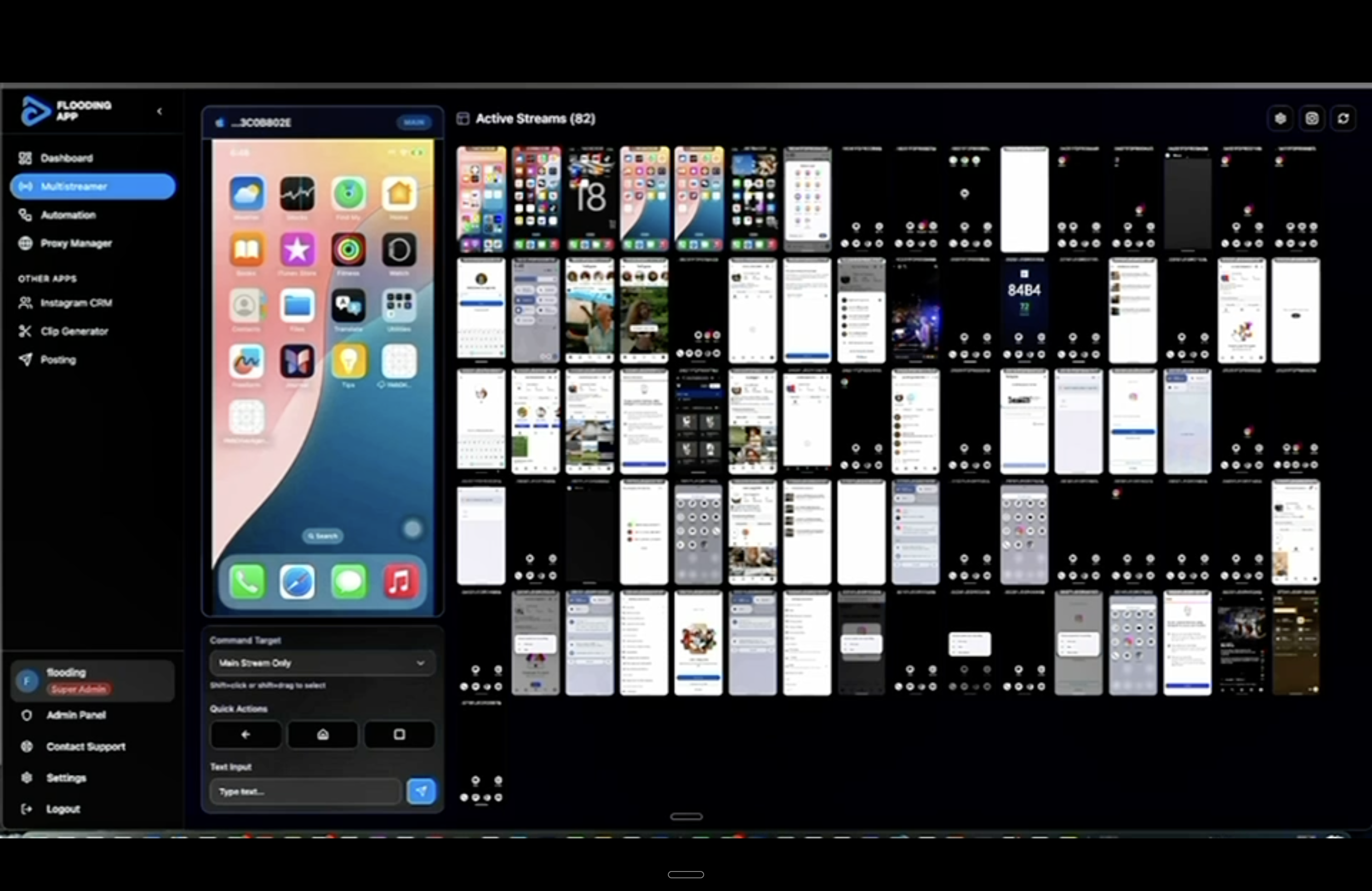The image size is (1372, 891).
Task: Click the Active Streams (82) heading
Action: pos(535,119)
